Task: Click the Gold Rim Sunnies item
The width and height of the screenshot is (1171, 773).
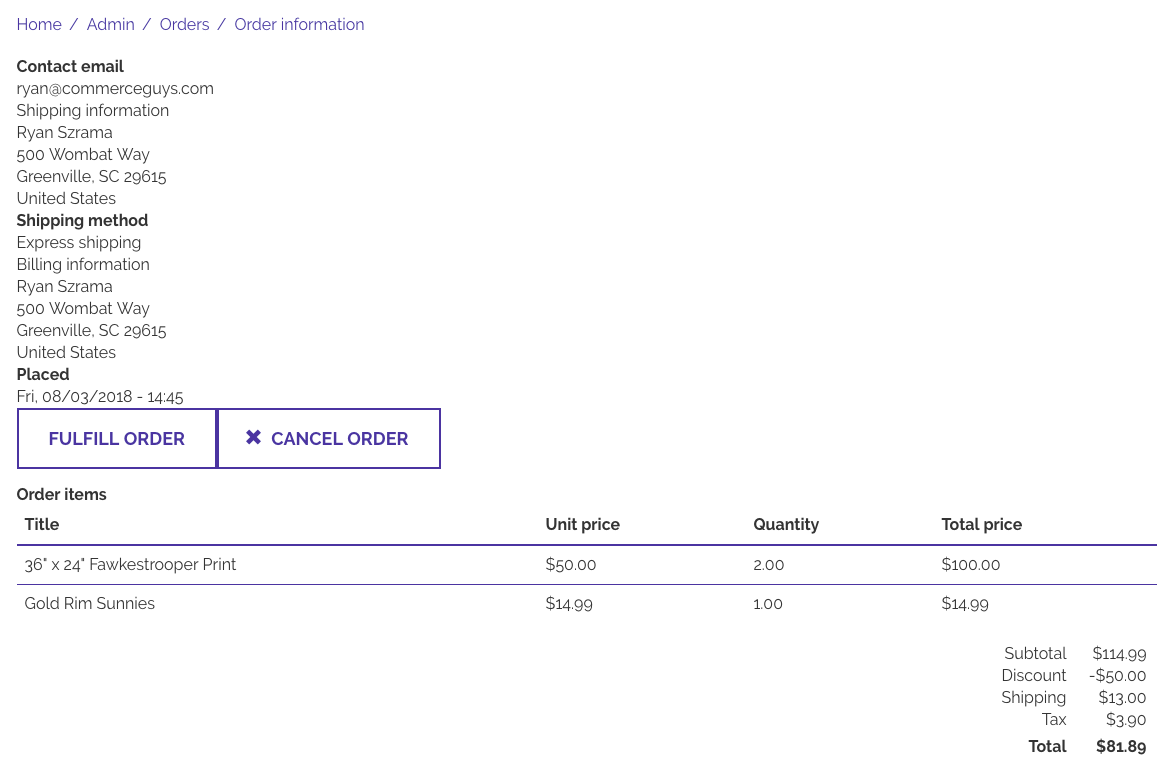Action: 89,603
